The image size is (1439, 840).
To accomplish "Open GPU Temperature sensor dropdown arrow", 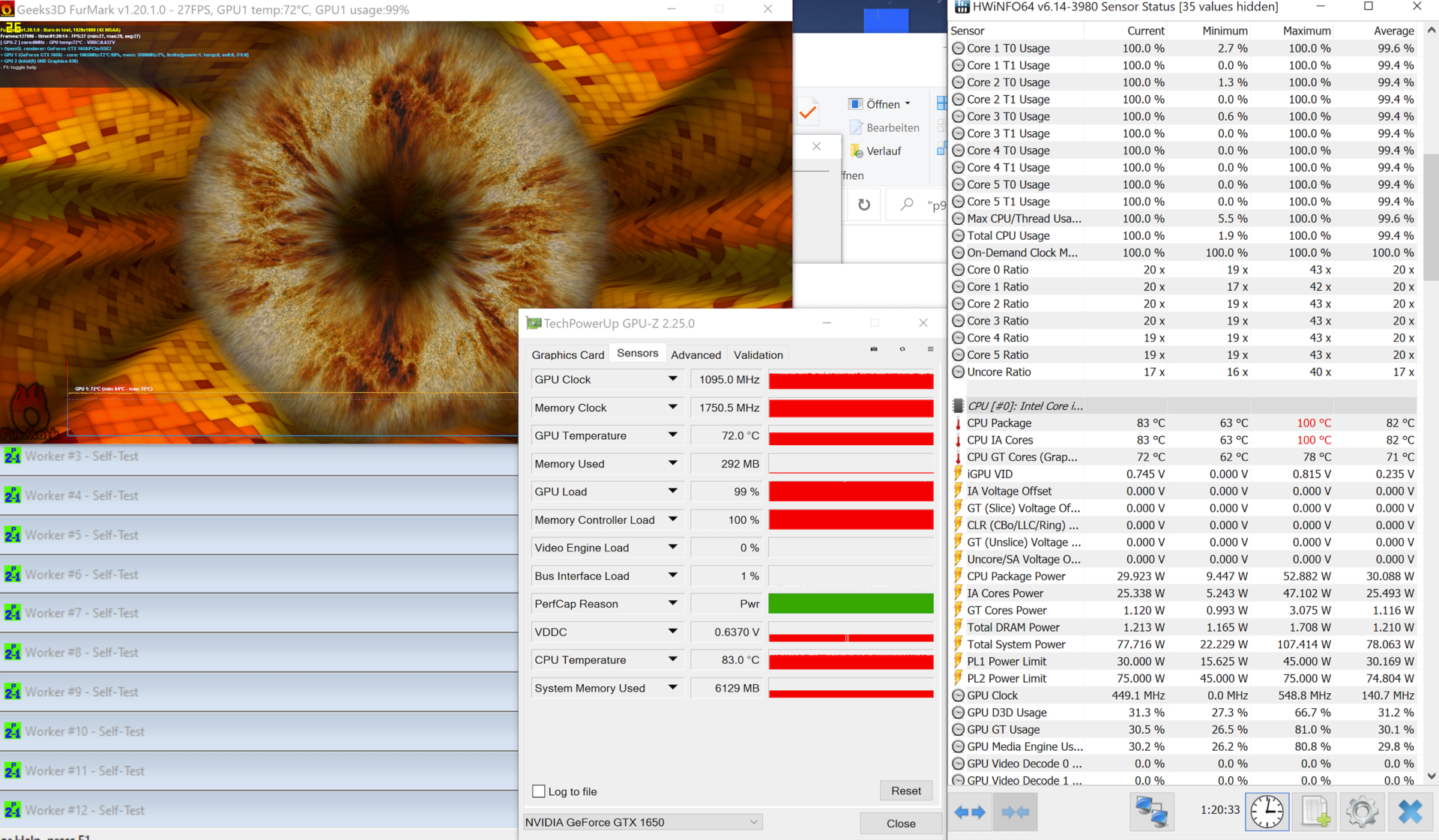I will [672, 435].
